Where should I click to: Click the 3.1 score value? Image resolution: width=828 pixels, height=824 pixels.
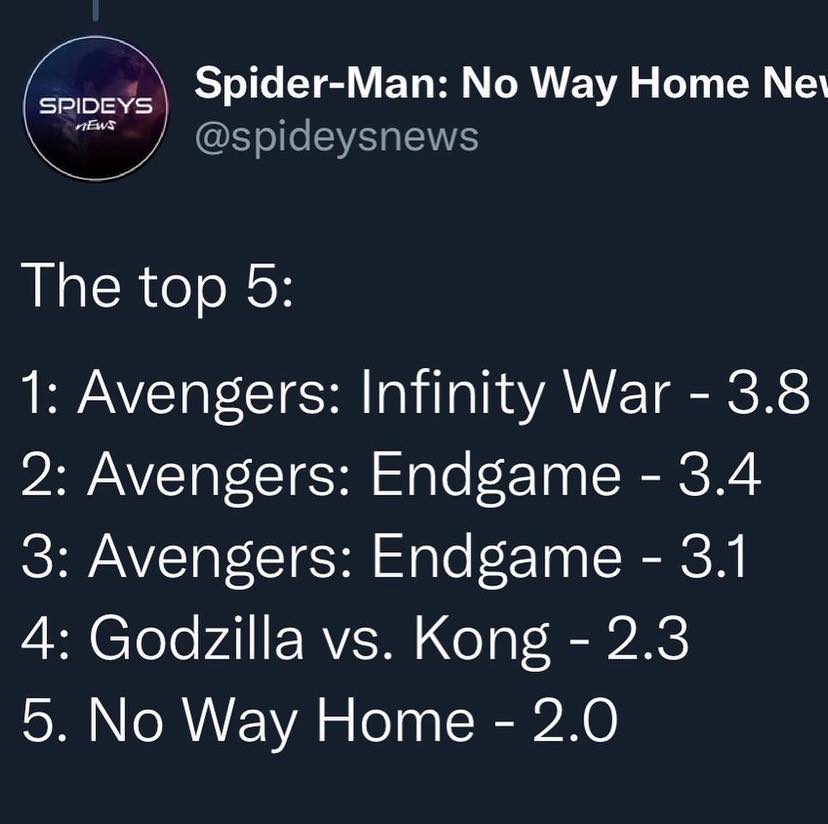(713, 555)
